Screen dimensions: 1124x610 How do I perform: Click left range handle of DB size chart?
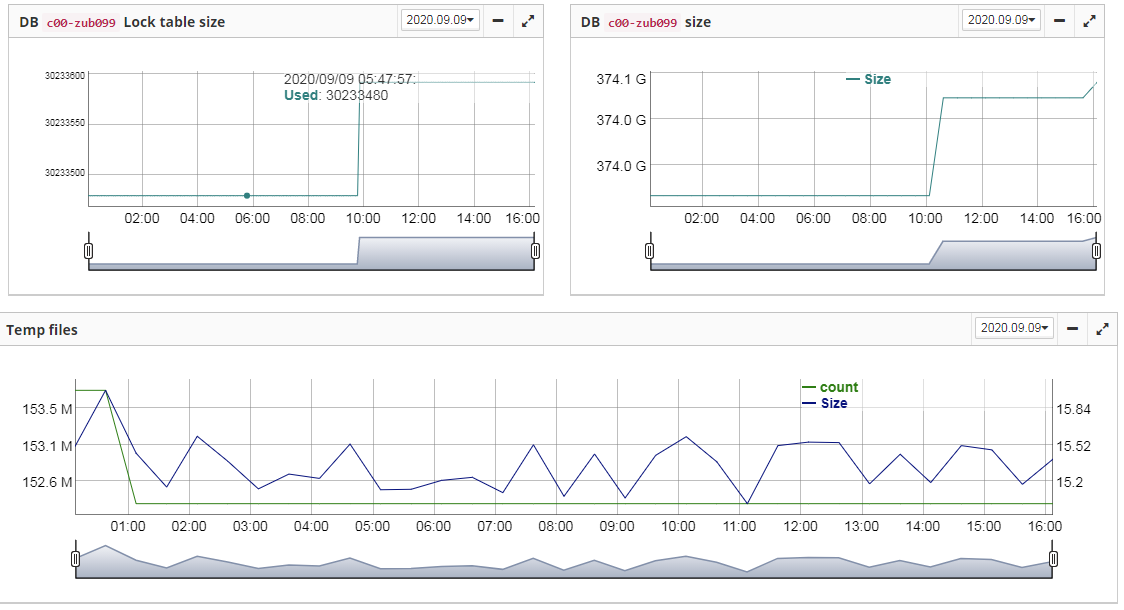pos(650,251)
